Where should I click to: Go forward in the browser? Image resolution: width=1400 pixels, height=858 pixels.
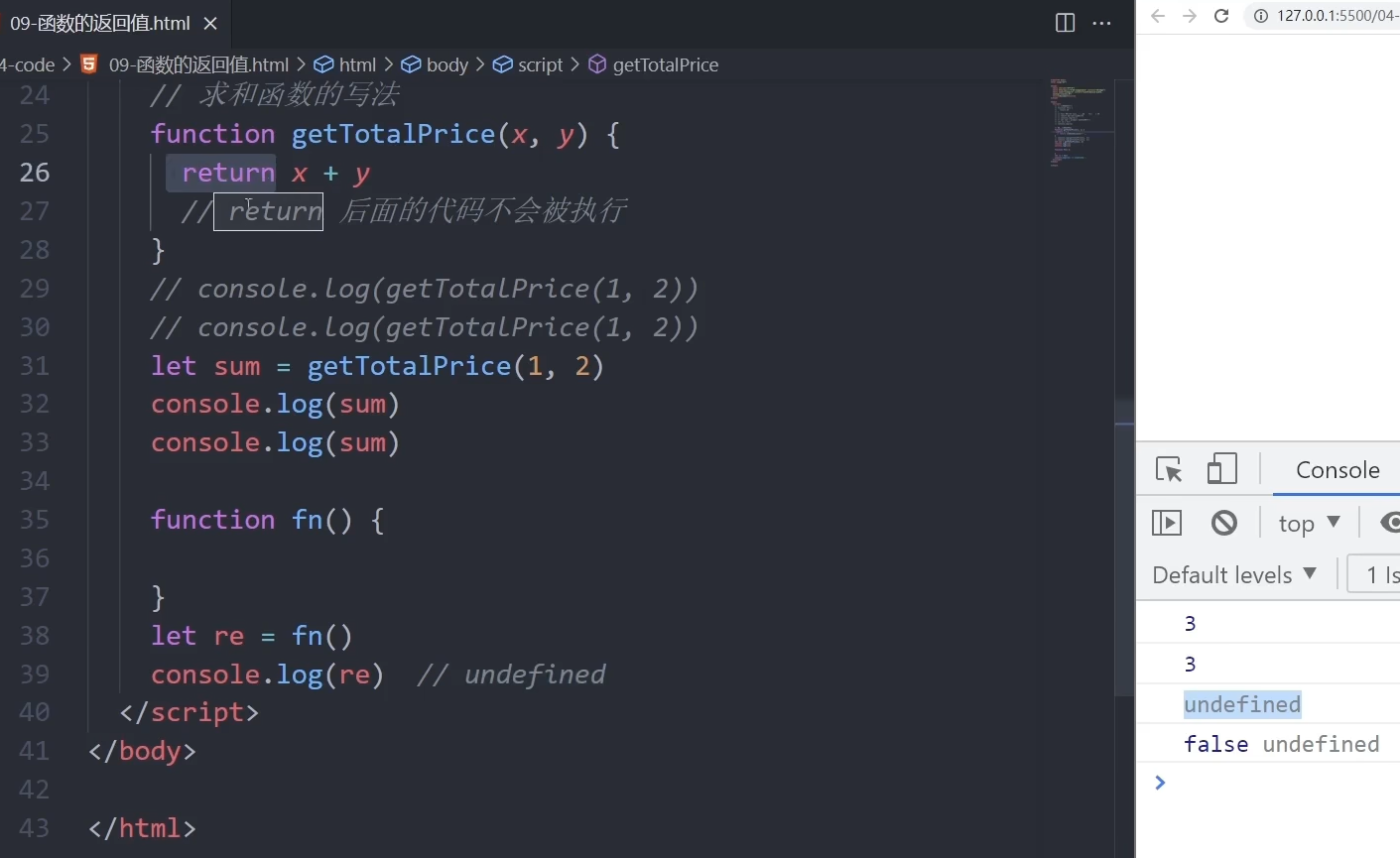pos(1189,16)
